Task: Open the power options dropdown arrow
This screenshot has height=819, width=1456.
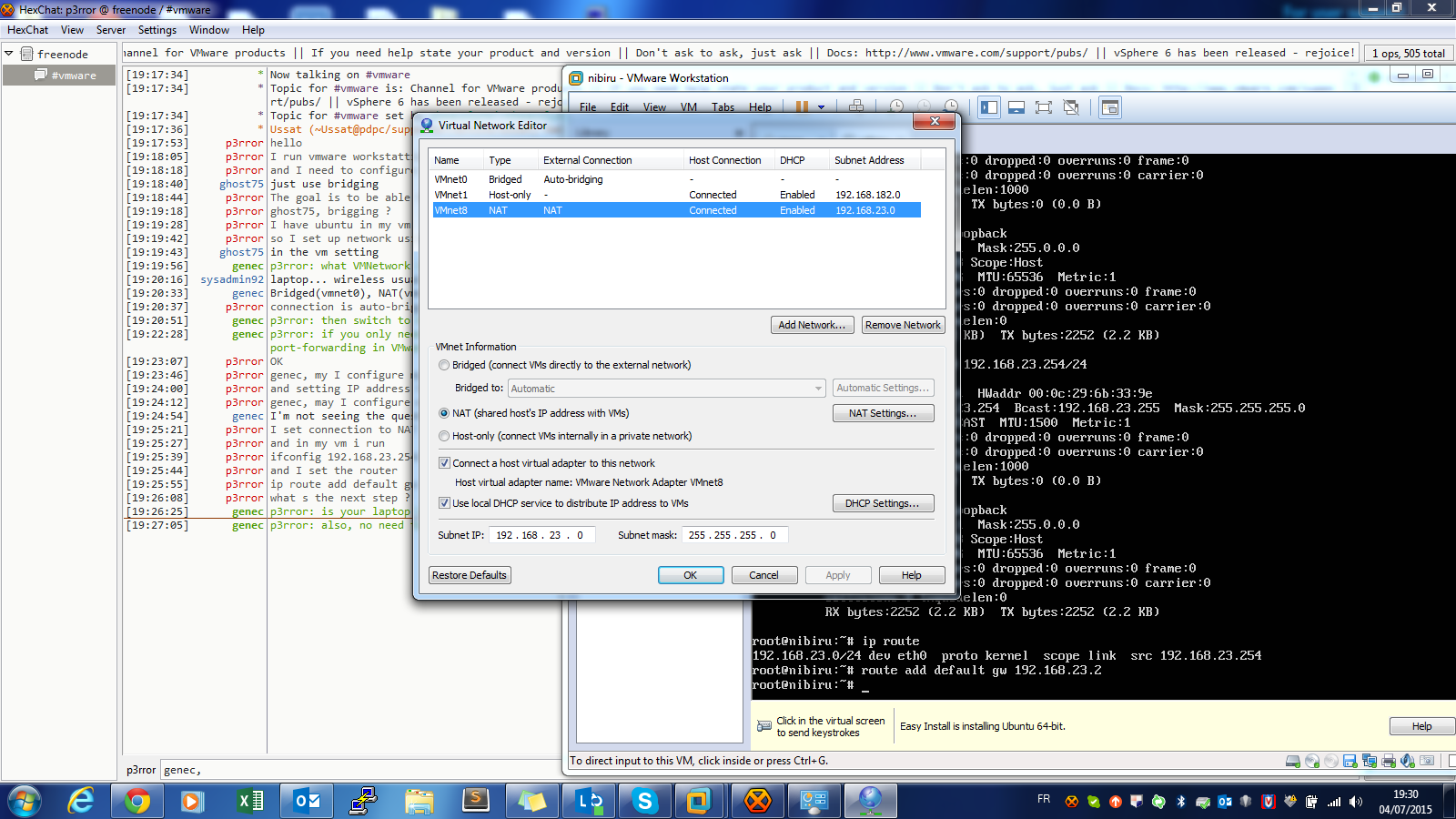Action: [821, 107]
